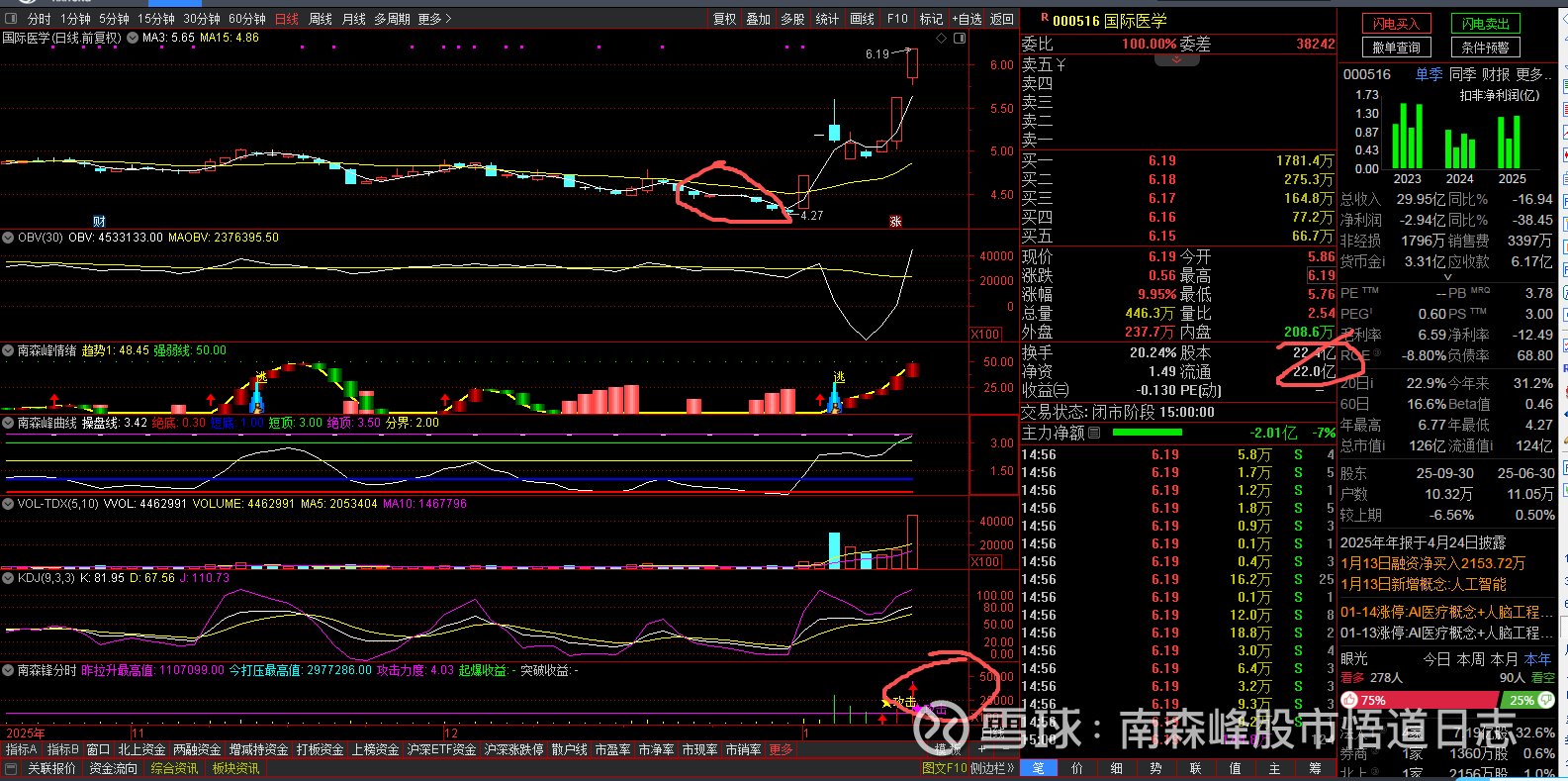Image resolution: width=1568 pixels, height=781 pixels.
Task: Click the 看空 icon at the green 25% end
Action: tap(1545, 700)
